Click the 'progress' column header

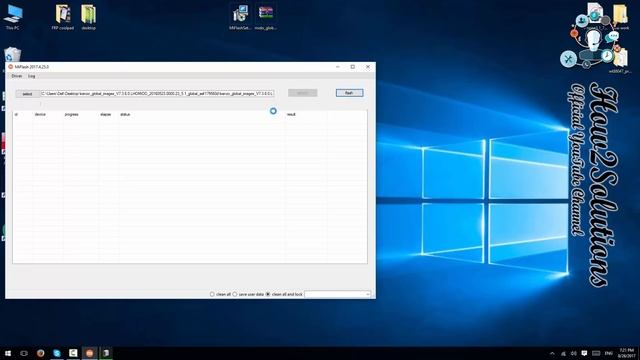pyautogui.click(x=71, y=114)
